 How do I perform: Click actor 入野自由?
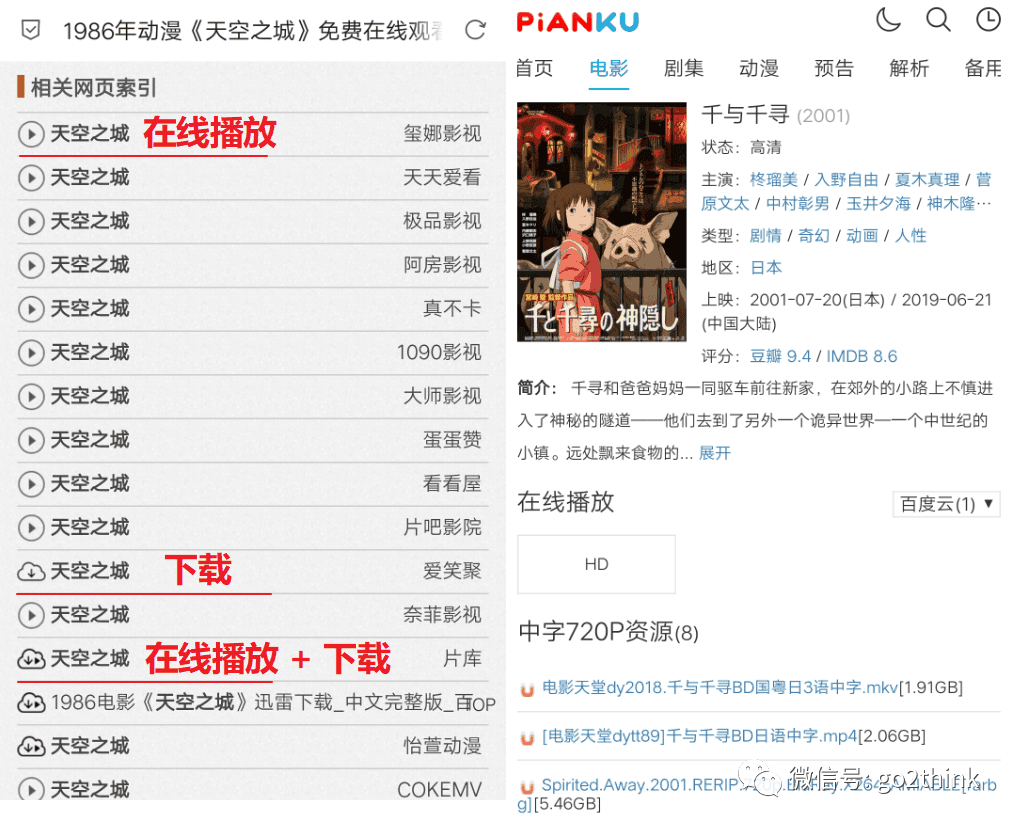click(846, 179)
